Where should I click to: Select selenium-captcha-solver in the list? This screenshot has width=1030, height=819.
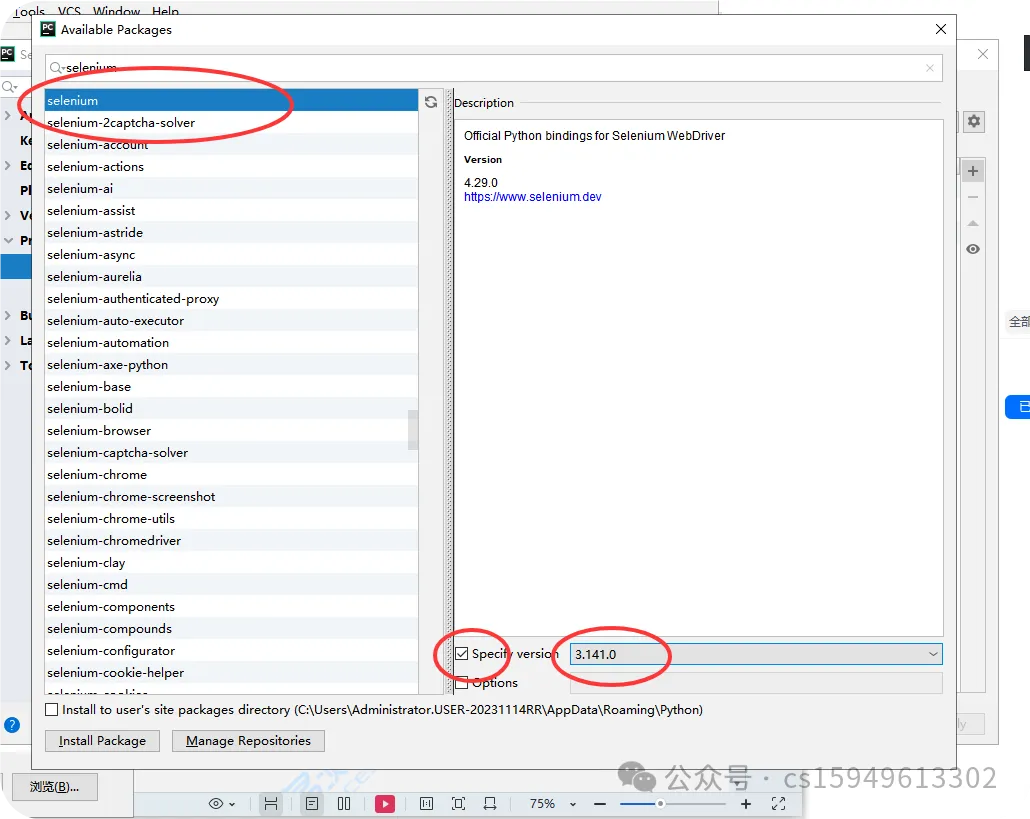[x=231, y=453]
